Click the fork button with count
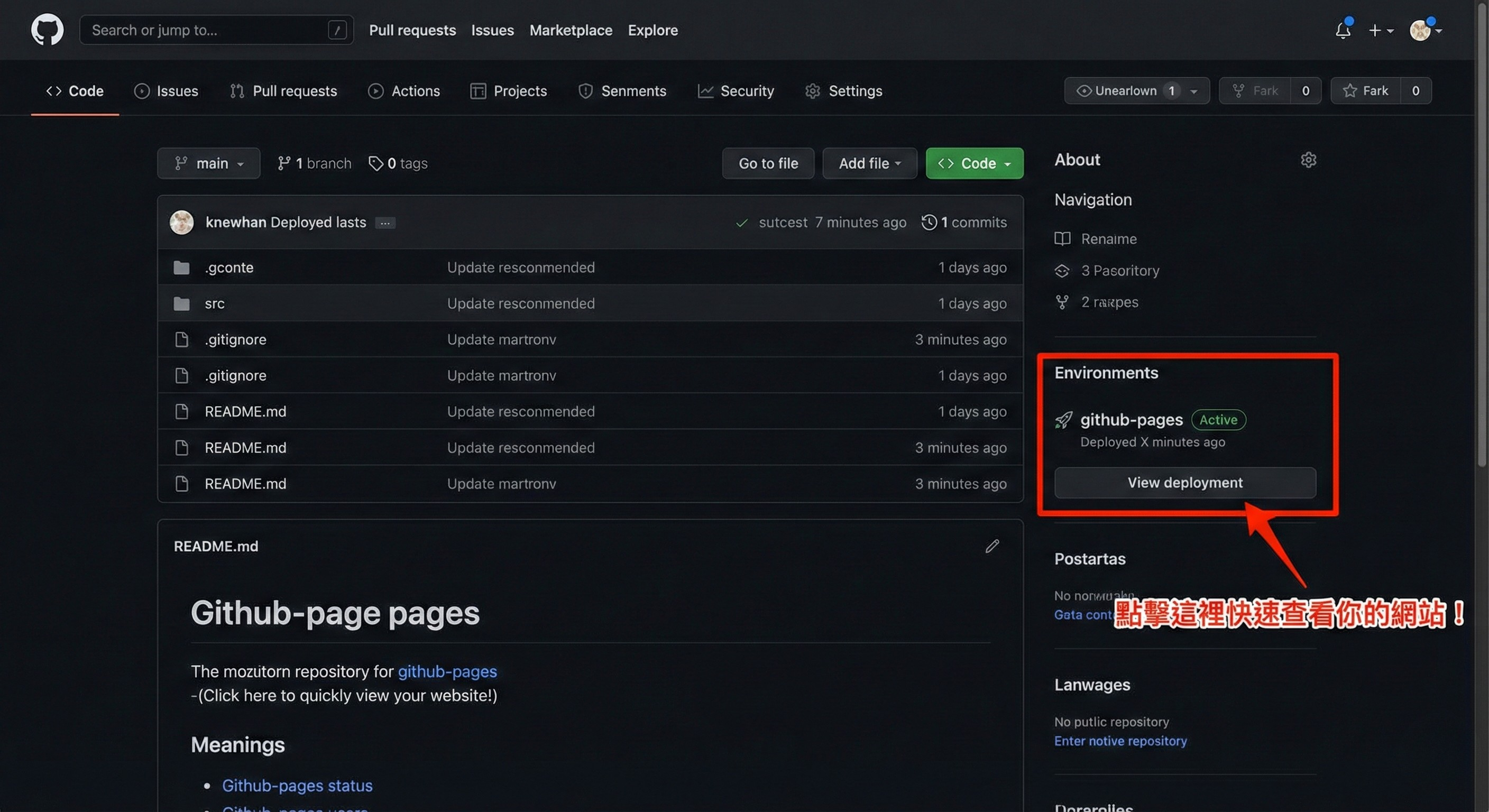This screenshot has height=812, width=1489. pos(1255,91)
